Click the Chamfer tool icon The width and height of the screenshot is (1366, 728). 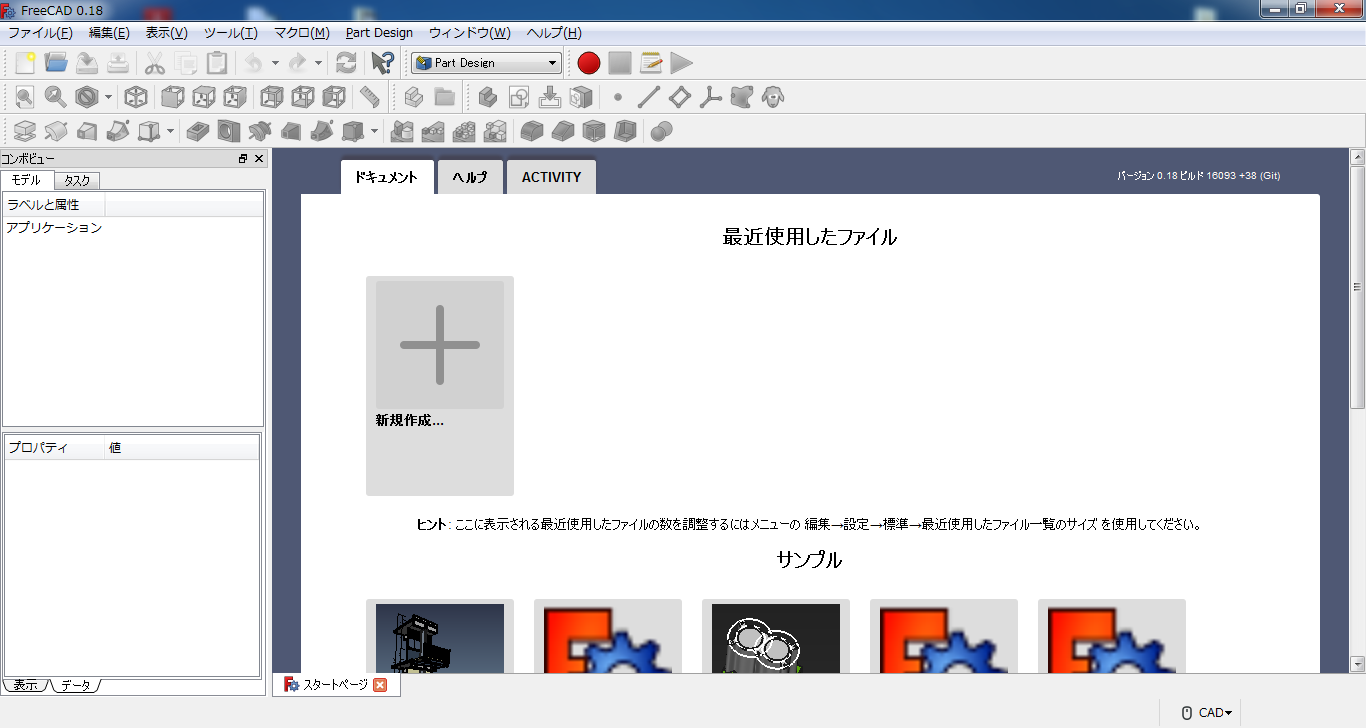click(x=563, y=131)
